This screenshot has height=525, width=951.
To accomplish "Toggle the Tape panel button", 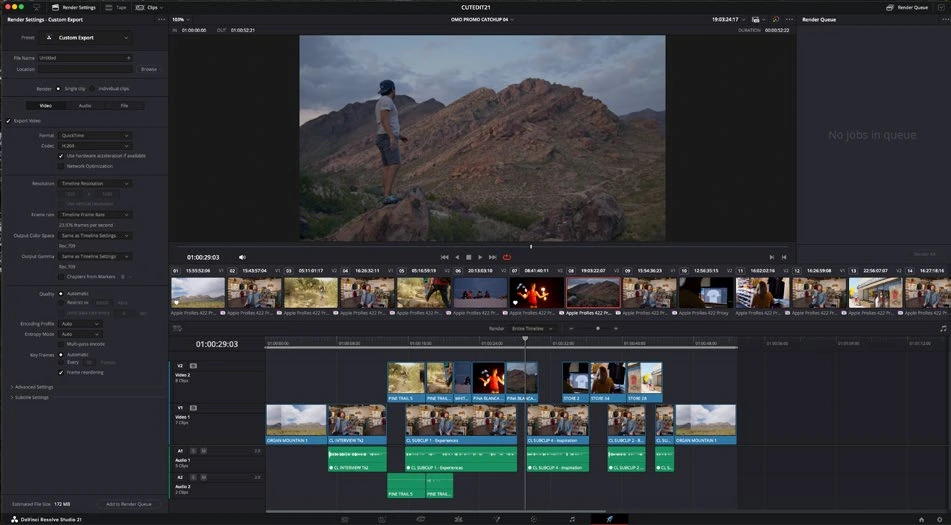I will [116, 7].
